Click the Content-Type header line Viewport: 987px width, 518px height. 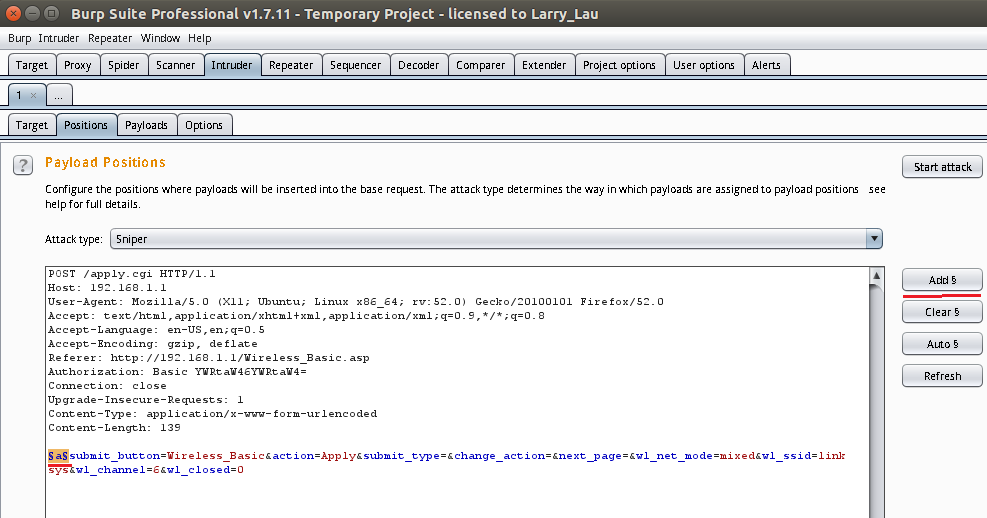tap(212, 414)
